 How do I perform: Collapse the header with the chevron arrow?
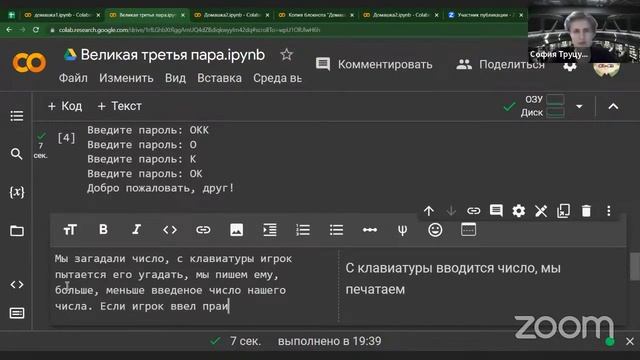(x=613, y=107)
